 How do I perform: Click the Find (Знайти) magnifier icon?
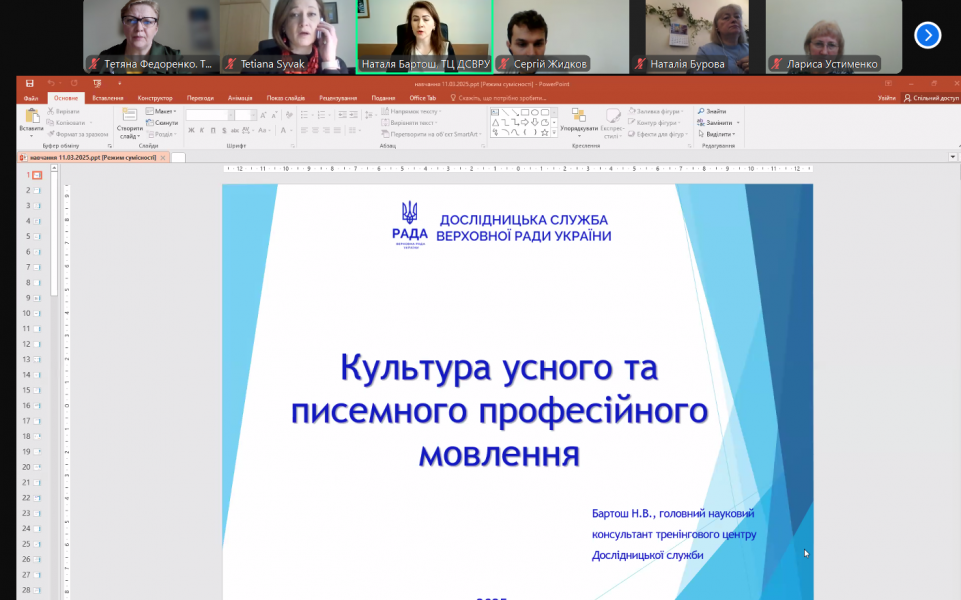(701, 111)
